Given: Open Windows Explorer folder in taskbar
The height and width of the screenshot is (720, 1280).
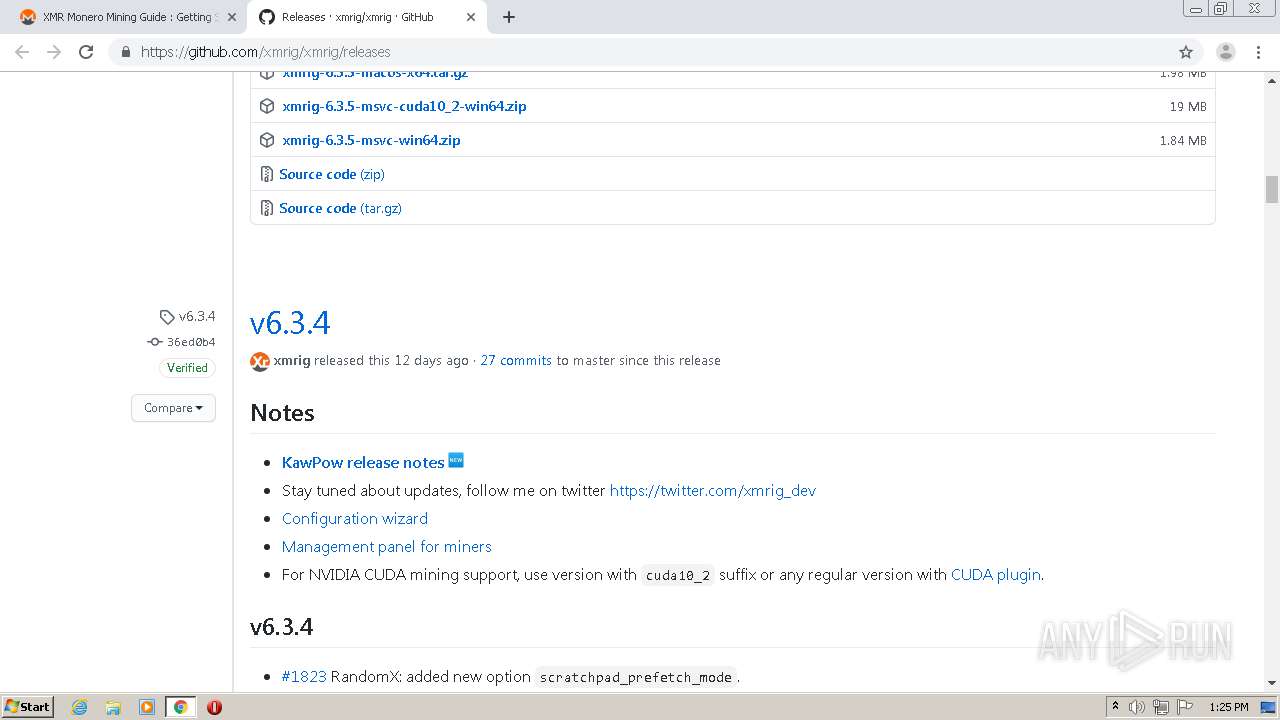Looking at the screenshot, I should 113,707.
